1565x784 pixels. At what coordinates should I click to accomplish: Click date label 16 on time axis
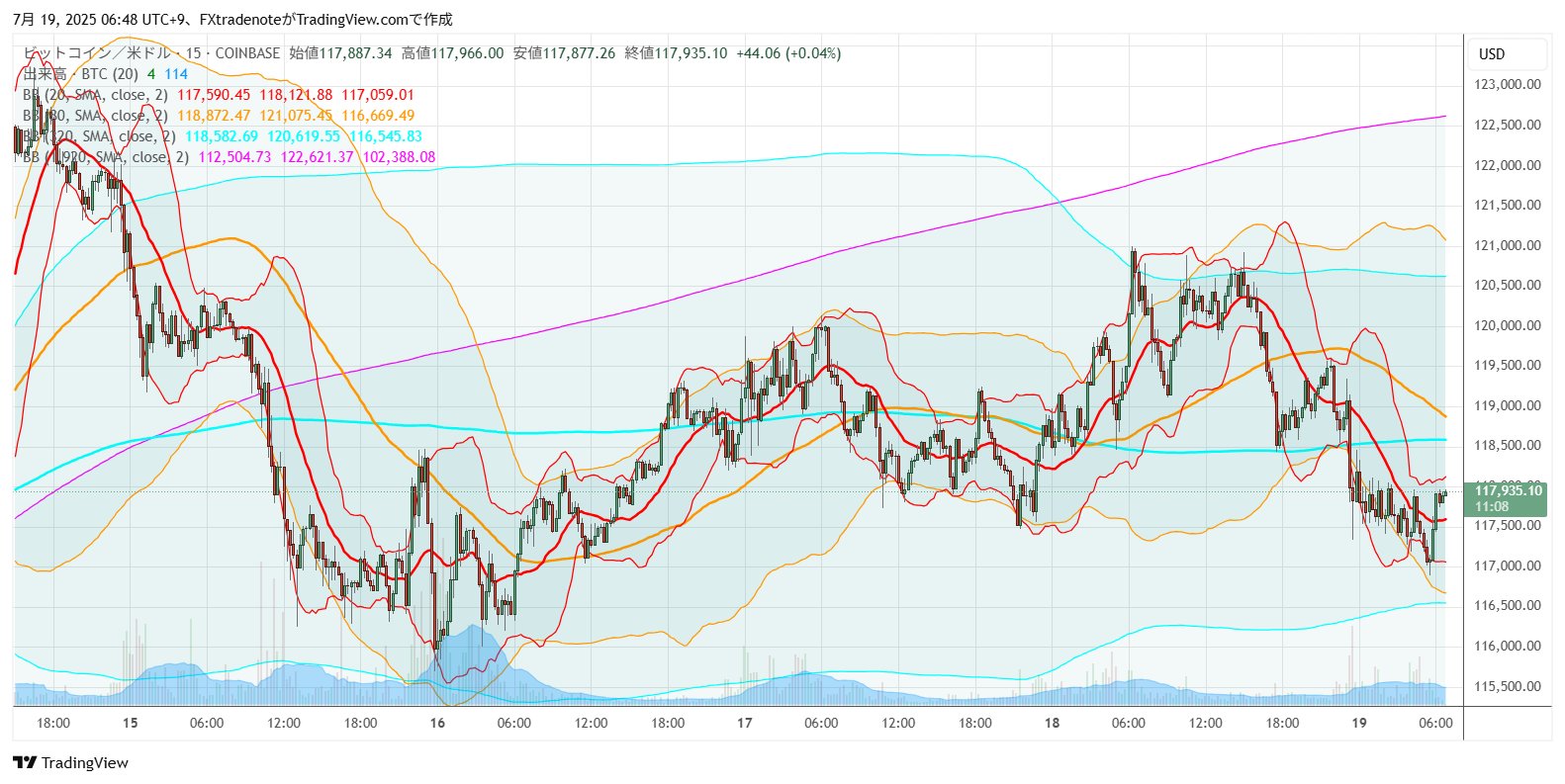437,723
